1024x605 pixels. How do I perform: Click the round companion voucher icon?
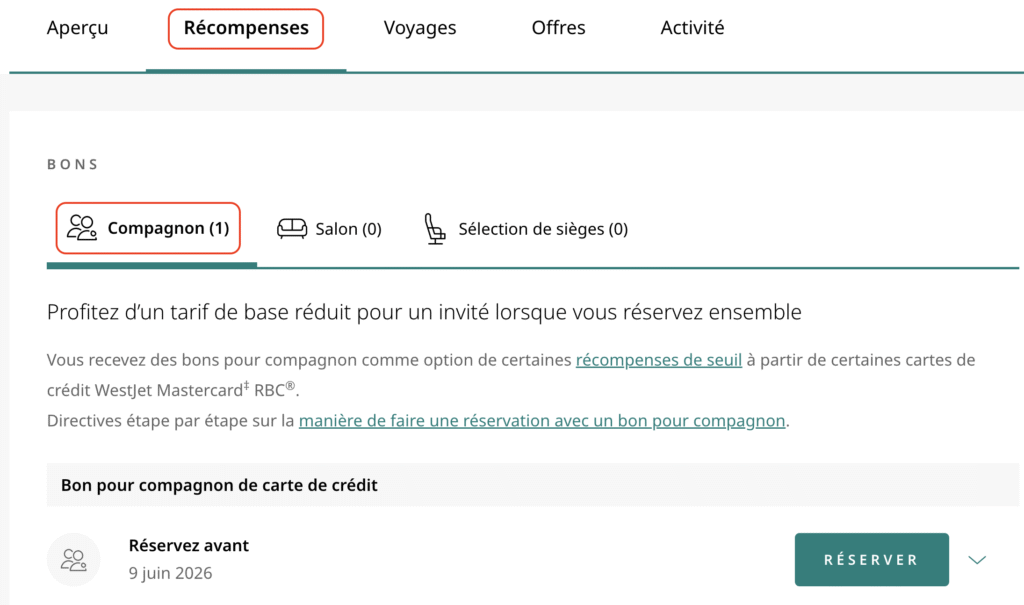pos(74,560)
